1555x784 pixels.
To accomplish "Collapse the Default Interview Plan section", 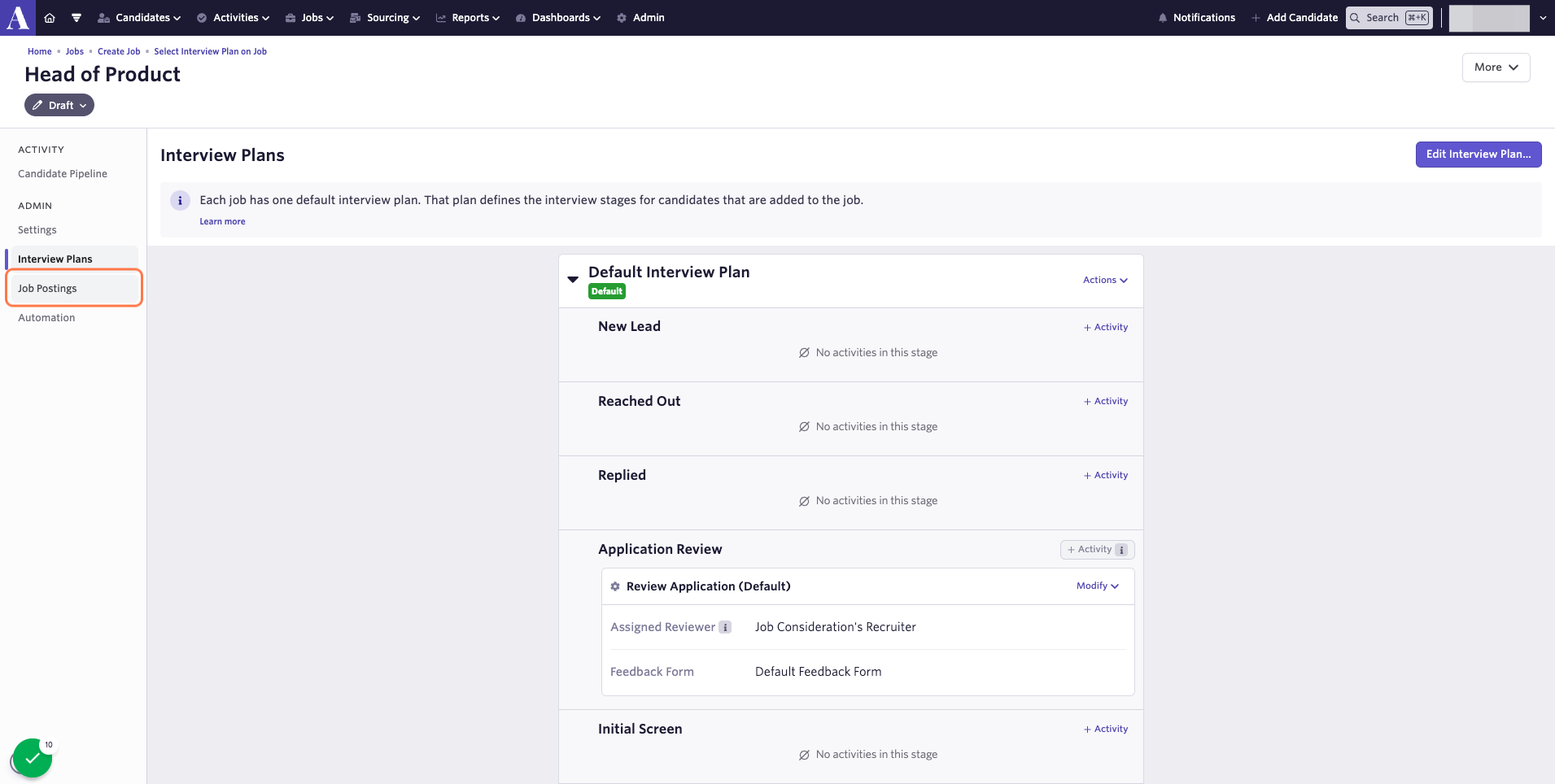I will 573,279.
